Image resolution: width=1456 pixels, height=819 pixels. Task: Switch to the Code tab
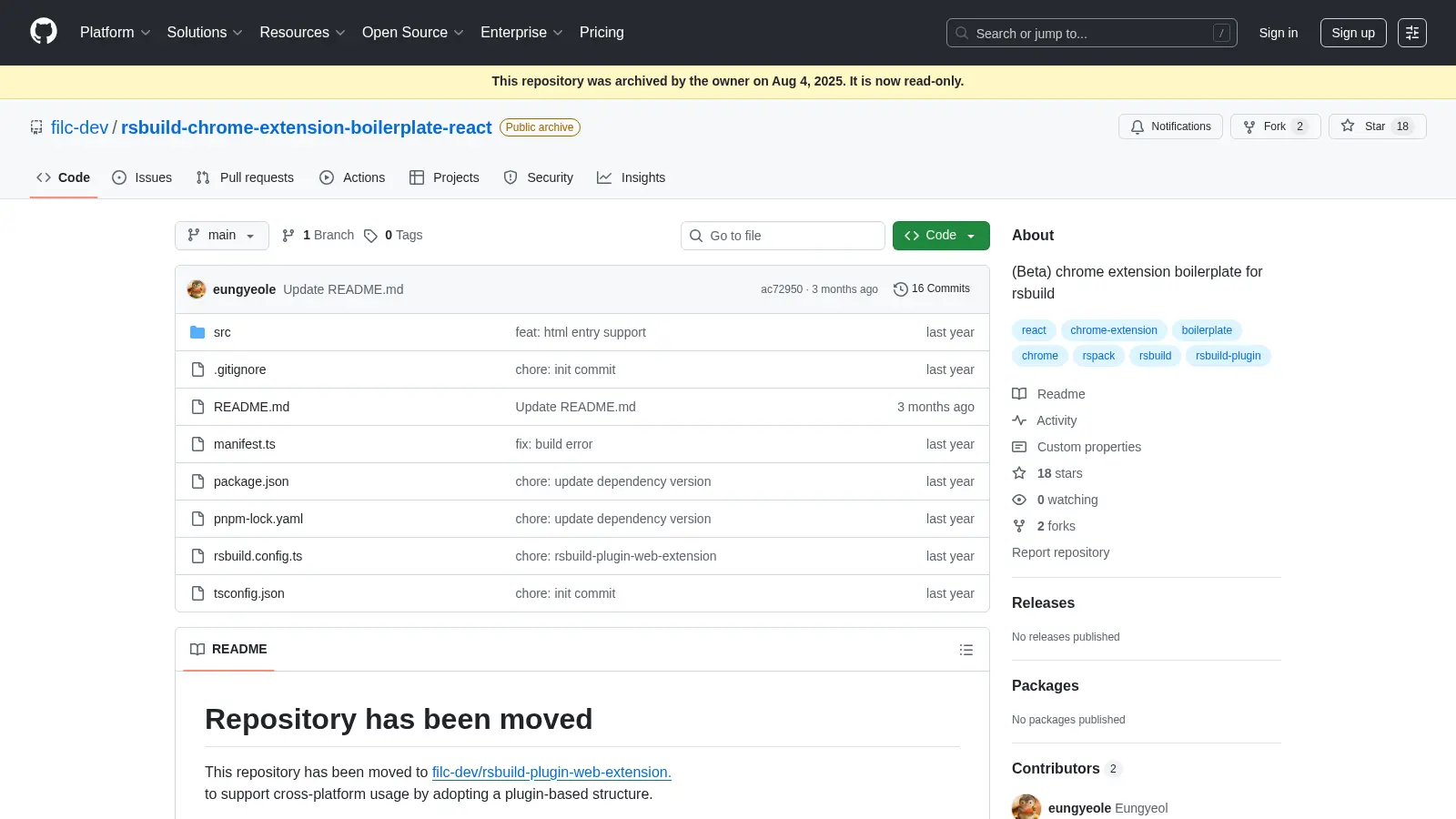tap(64, 177)
